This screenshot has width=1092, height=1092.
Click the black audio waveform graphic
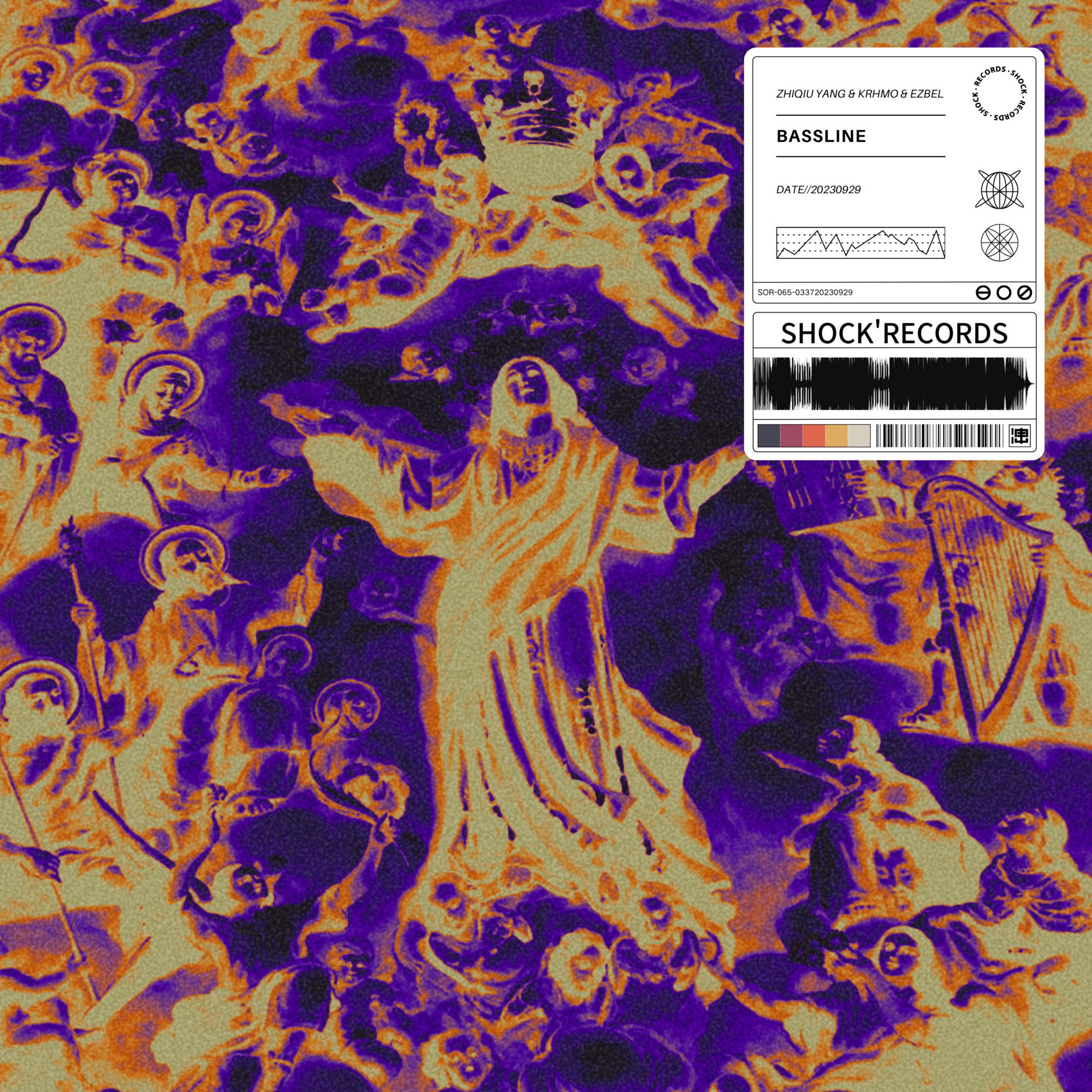click(x=894, y=383)
